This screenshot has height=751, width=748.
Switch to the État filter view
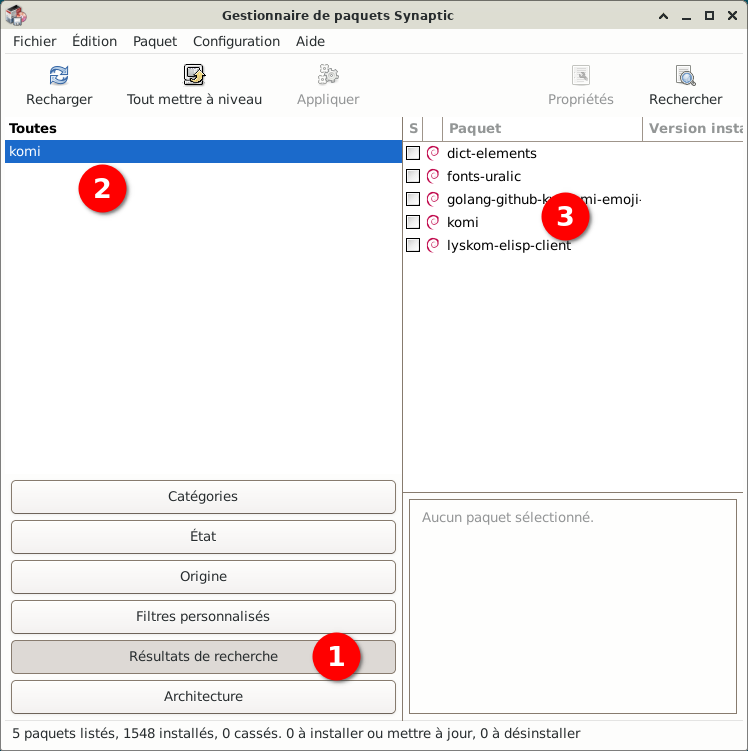pyautogui.click(x=203, y=536)
